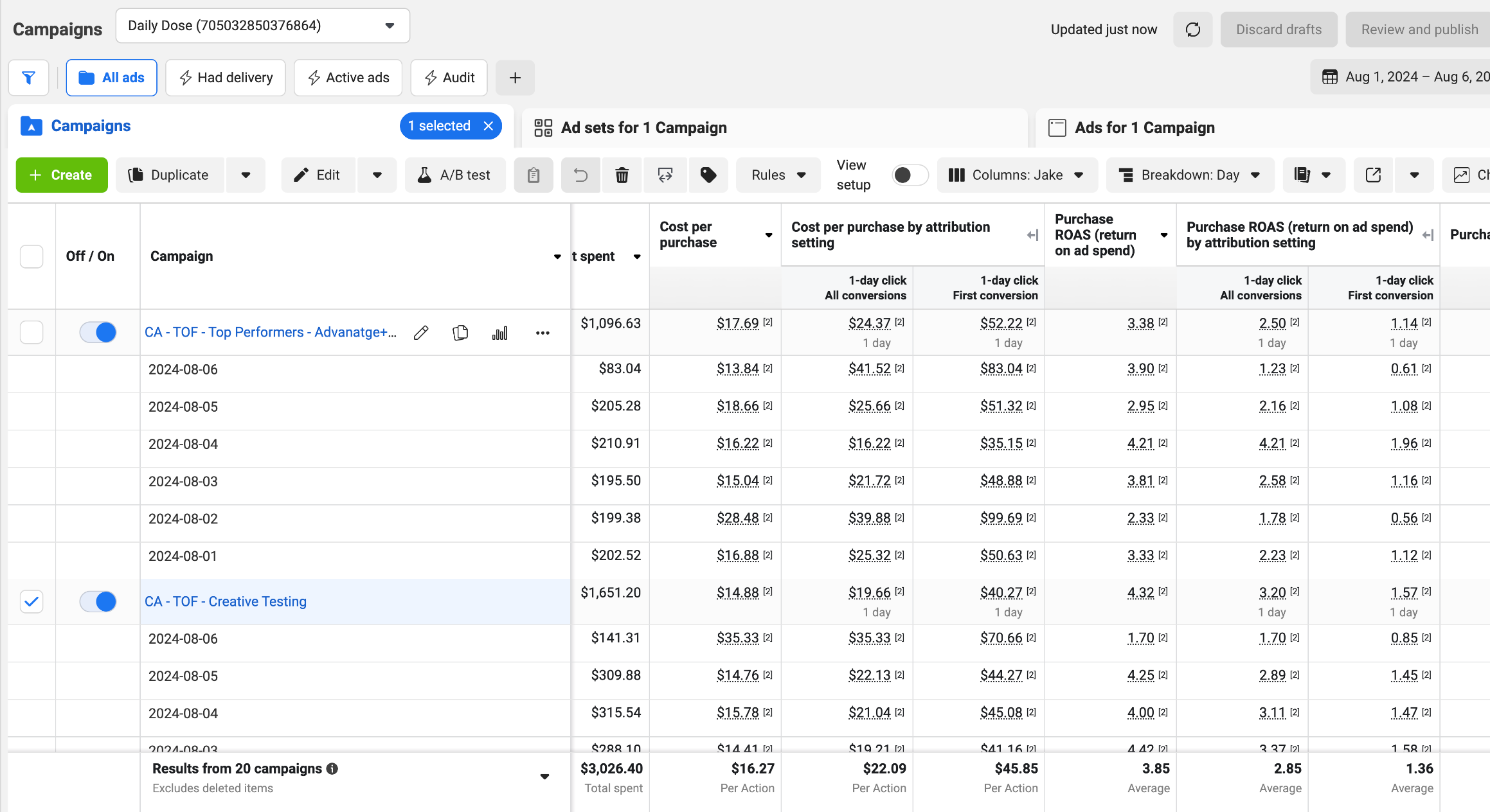1490x812 pixels.
Task: Click the $1,651.20 amount spent cell
Action: coord(611,592)
